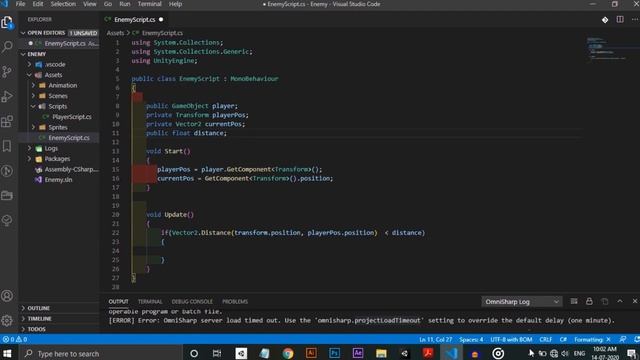The width and height of the screenshot is (640, 360).
Task: Open the Go menu
Action: coord(108,4)
